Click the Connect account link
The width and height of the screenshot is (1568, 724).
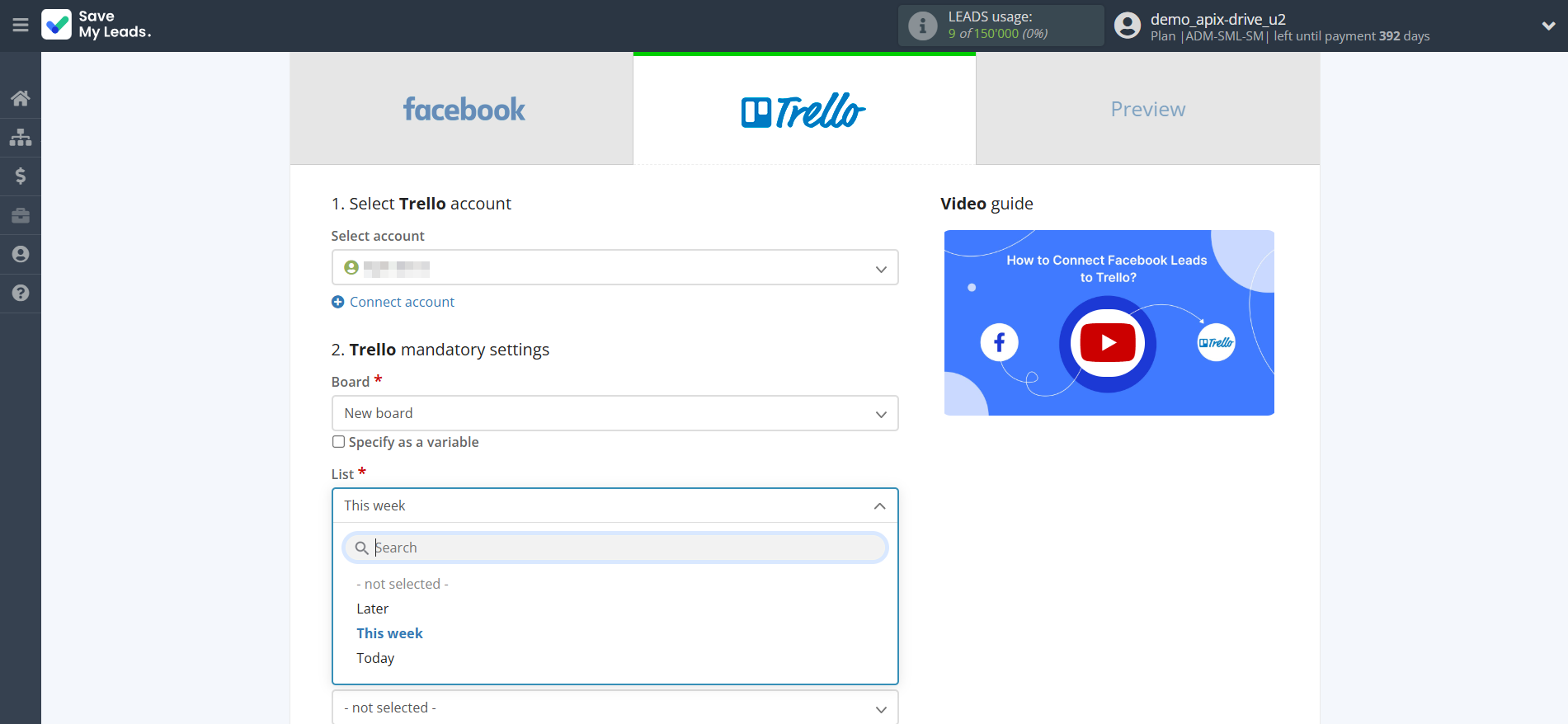point(402,302)
